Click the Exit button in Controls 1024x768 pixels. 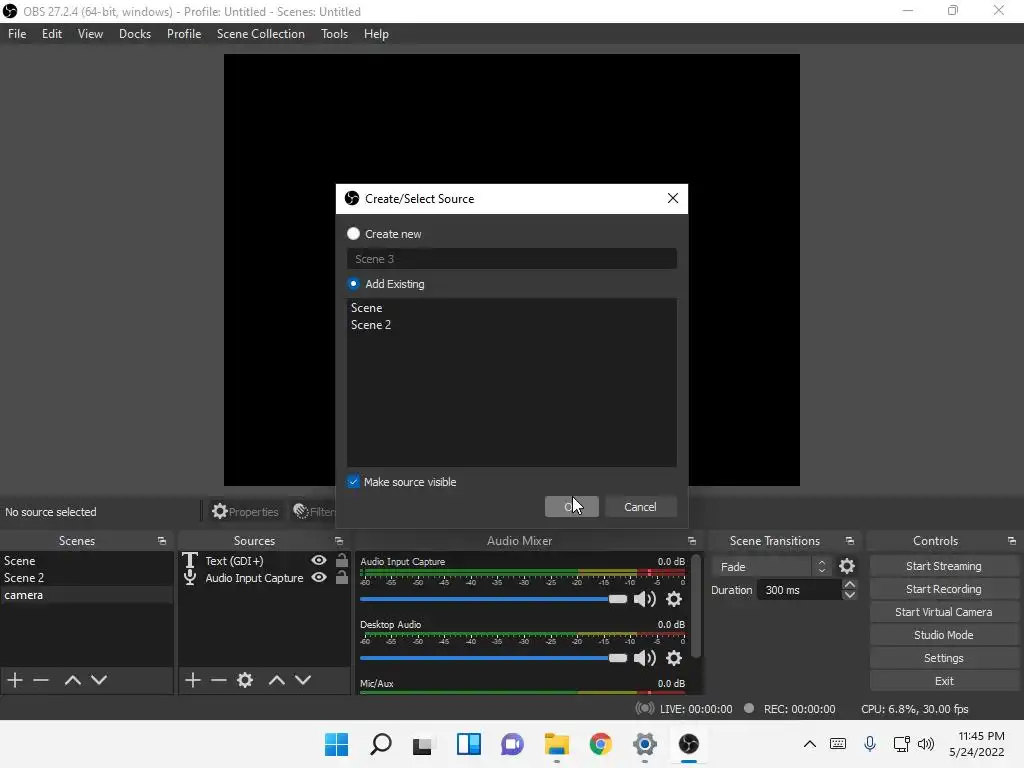pyautogui.click(x=944, y=680)
